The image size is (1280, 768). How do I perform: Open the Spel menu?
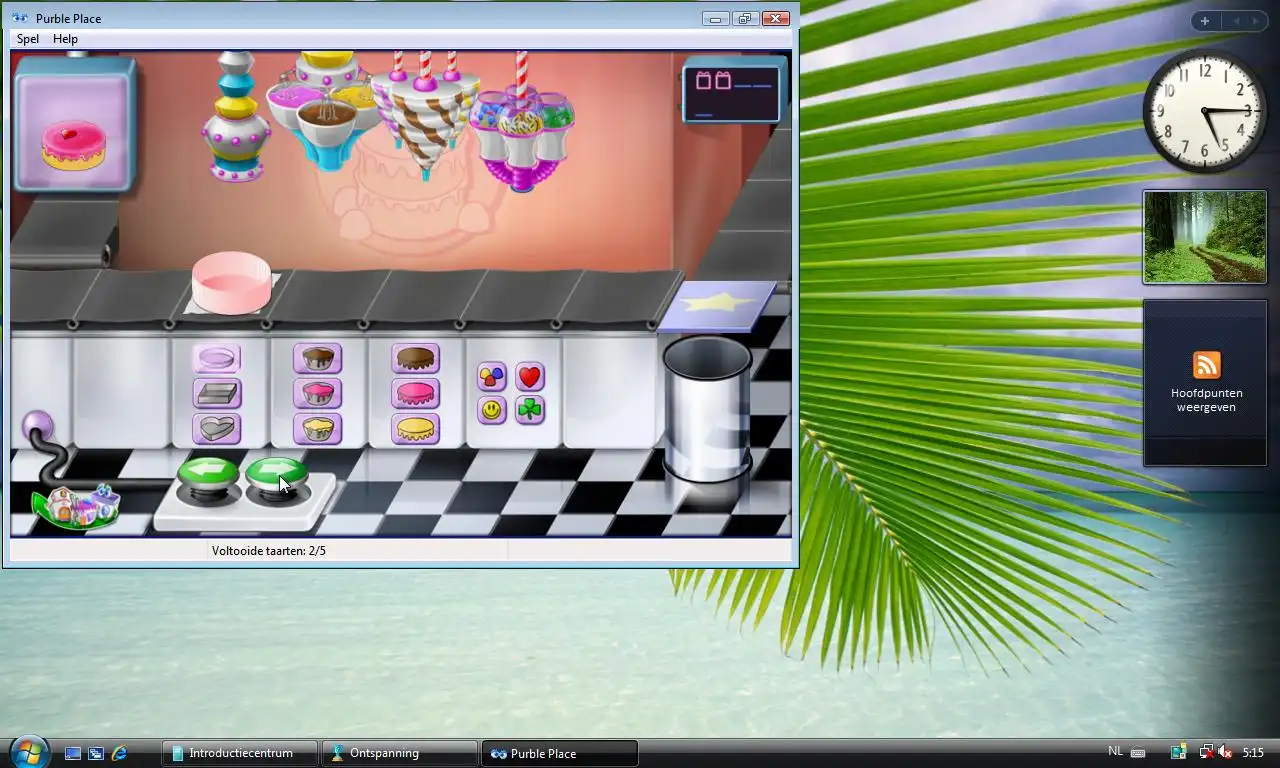tap(28, 39)
